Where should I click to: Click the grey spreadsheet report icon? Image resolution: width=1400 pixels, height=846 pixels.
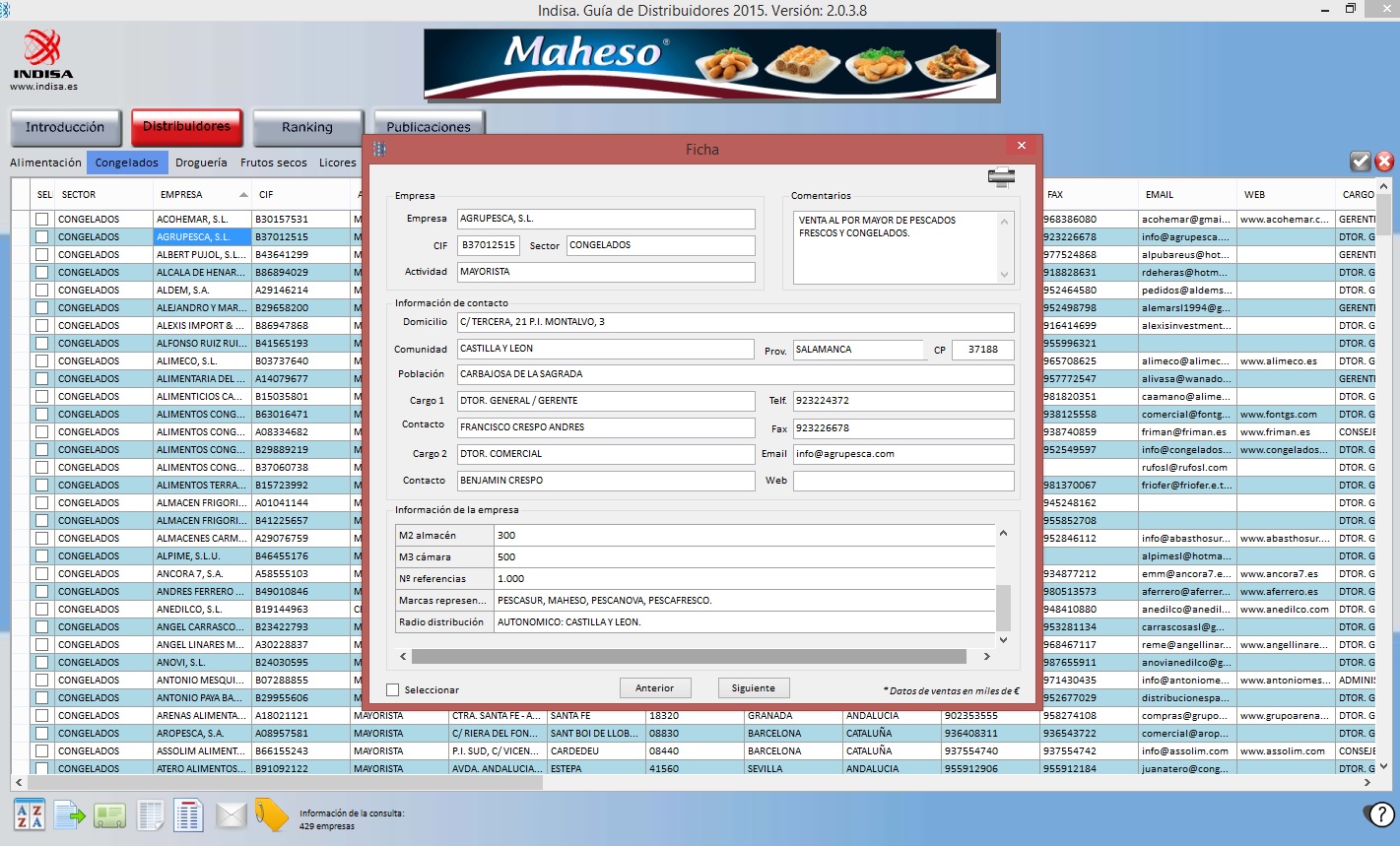150,815
